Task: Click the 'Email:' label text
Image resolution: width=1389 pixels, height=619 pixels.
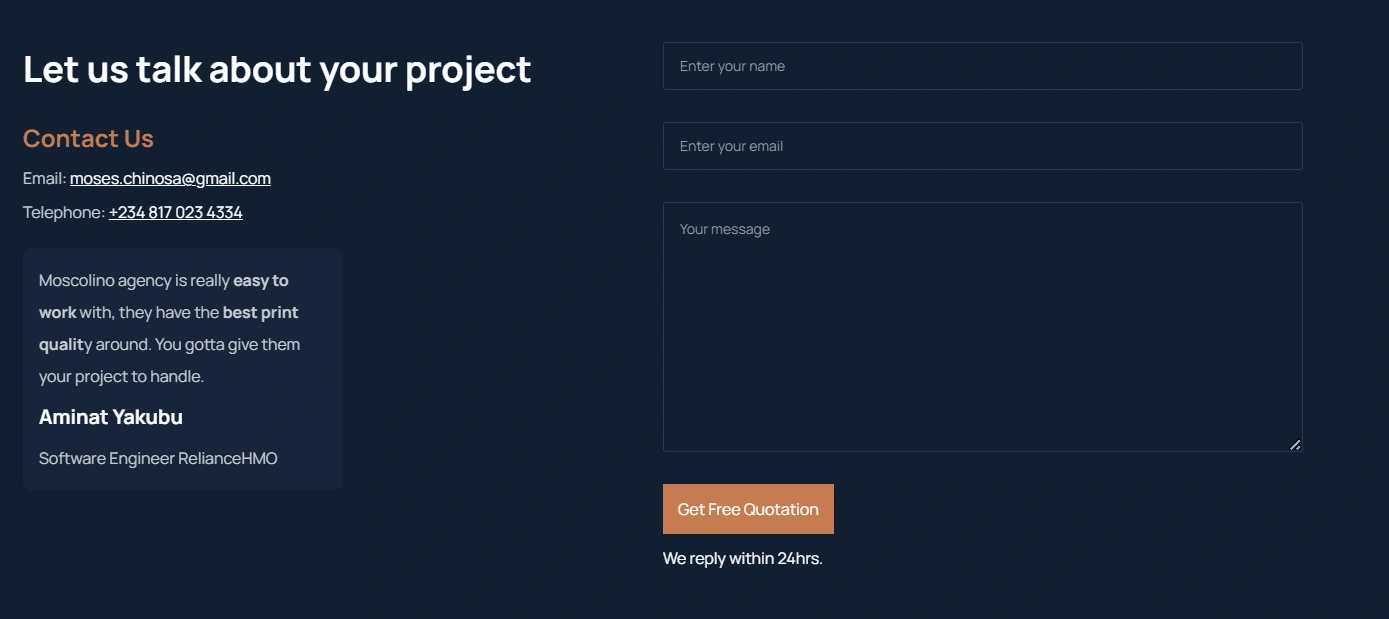Action: [x=44, y=179]
